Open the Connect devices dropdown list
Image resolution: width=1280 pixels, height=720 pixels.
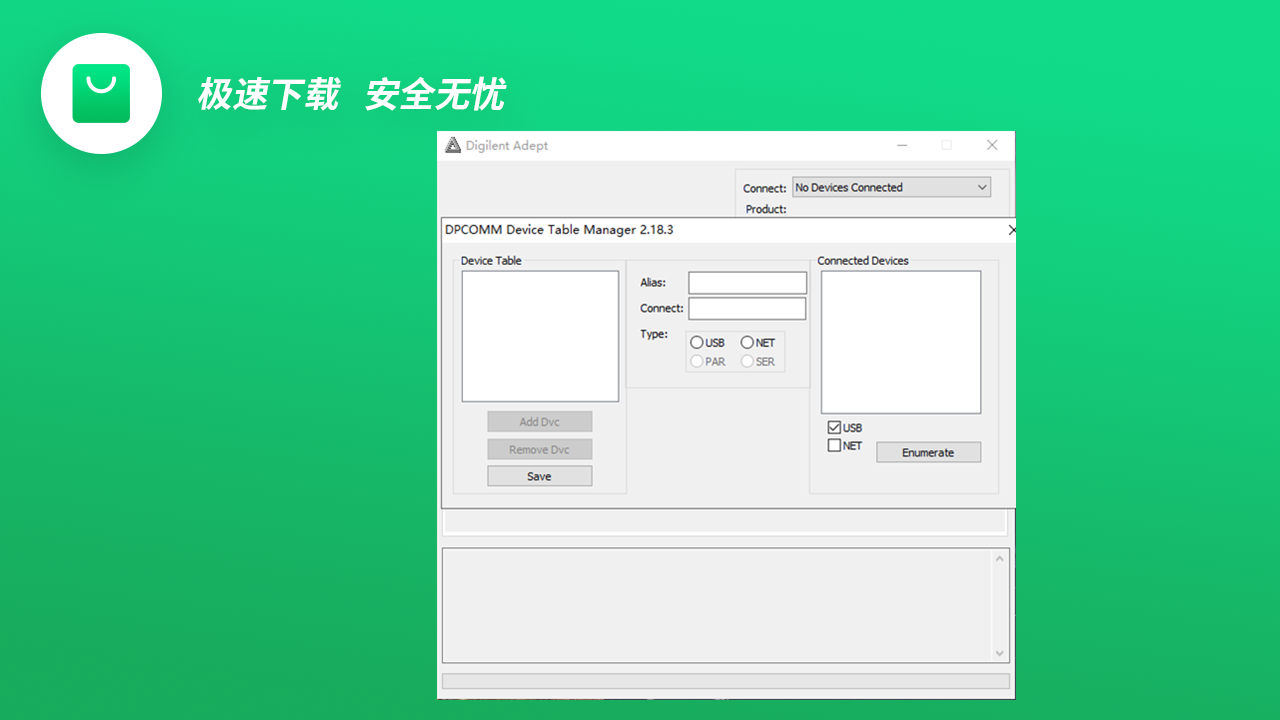click(981, 187)
